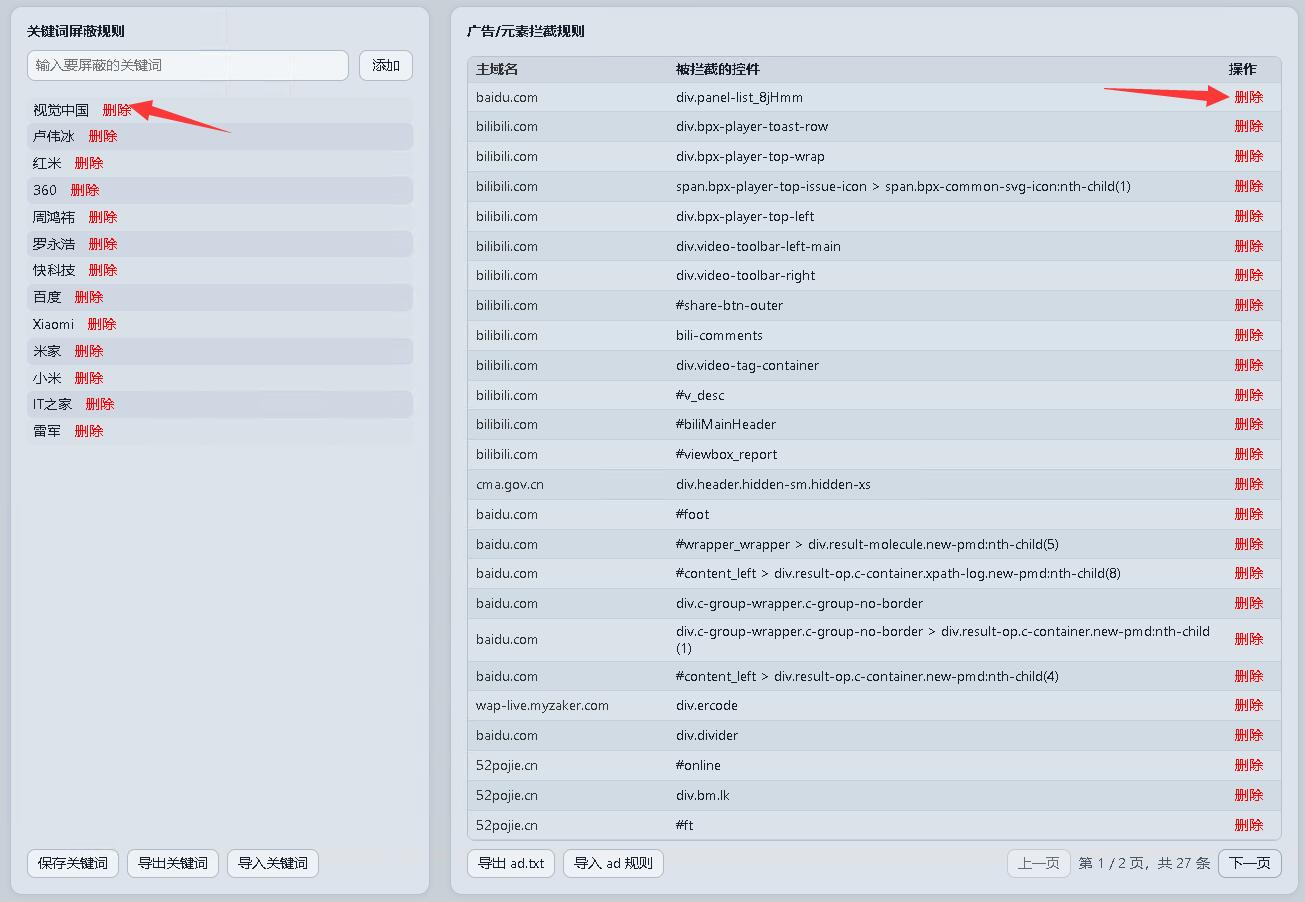Remove the bili-comments blocking rule
Viewport: 1305px width, 902px height.
pyautogui.click(x=1248, y=335)
